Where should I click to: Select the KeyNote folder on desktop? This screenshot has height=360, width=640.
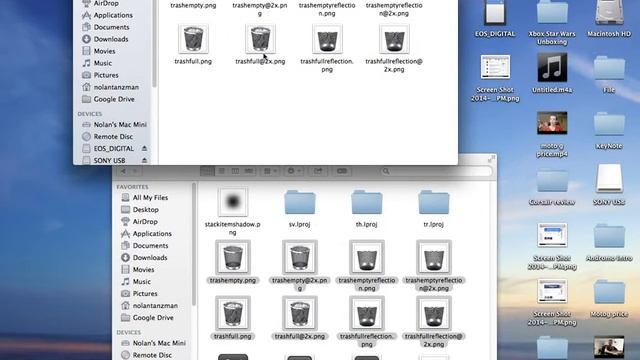[x=609, y=124]
